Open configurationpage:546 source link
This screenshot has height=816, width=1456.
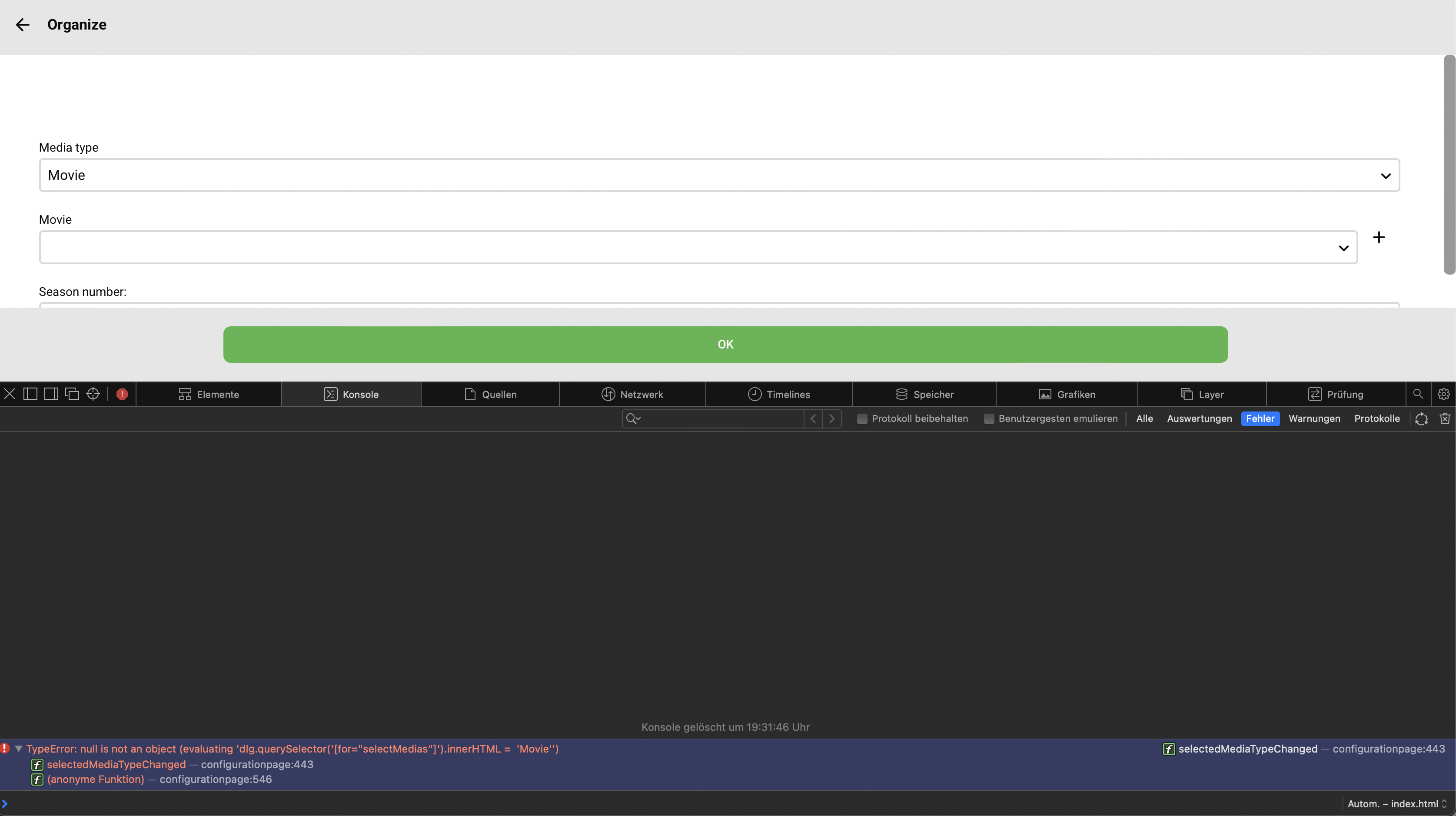[x=215, y=779]
